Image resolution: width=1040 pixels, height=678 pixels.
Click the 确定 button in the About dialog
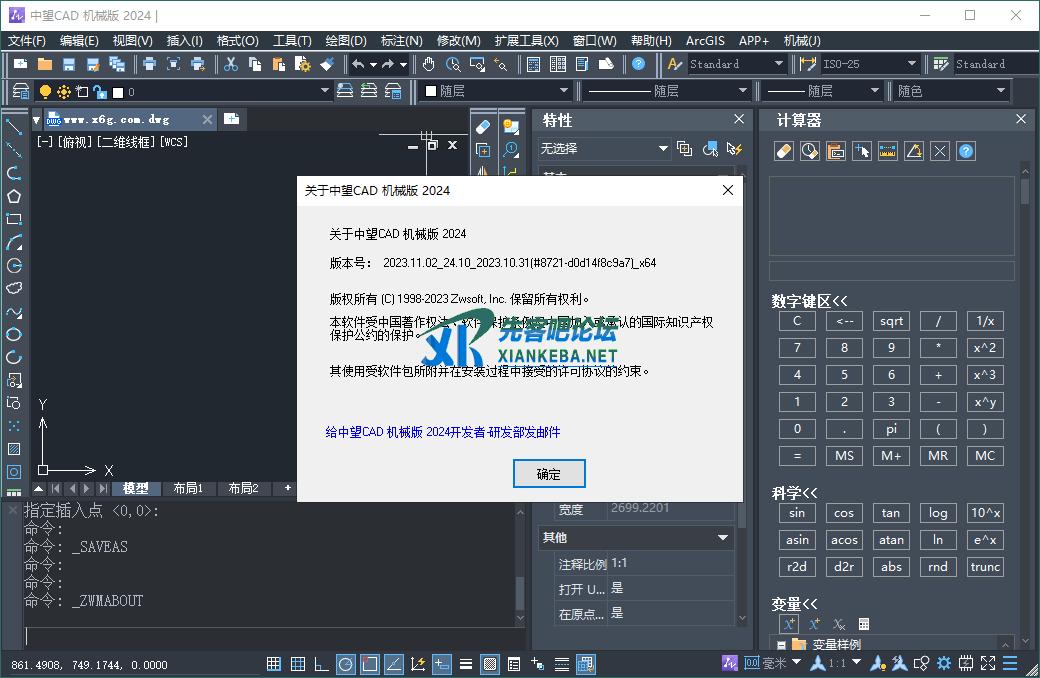549,474
